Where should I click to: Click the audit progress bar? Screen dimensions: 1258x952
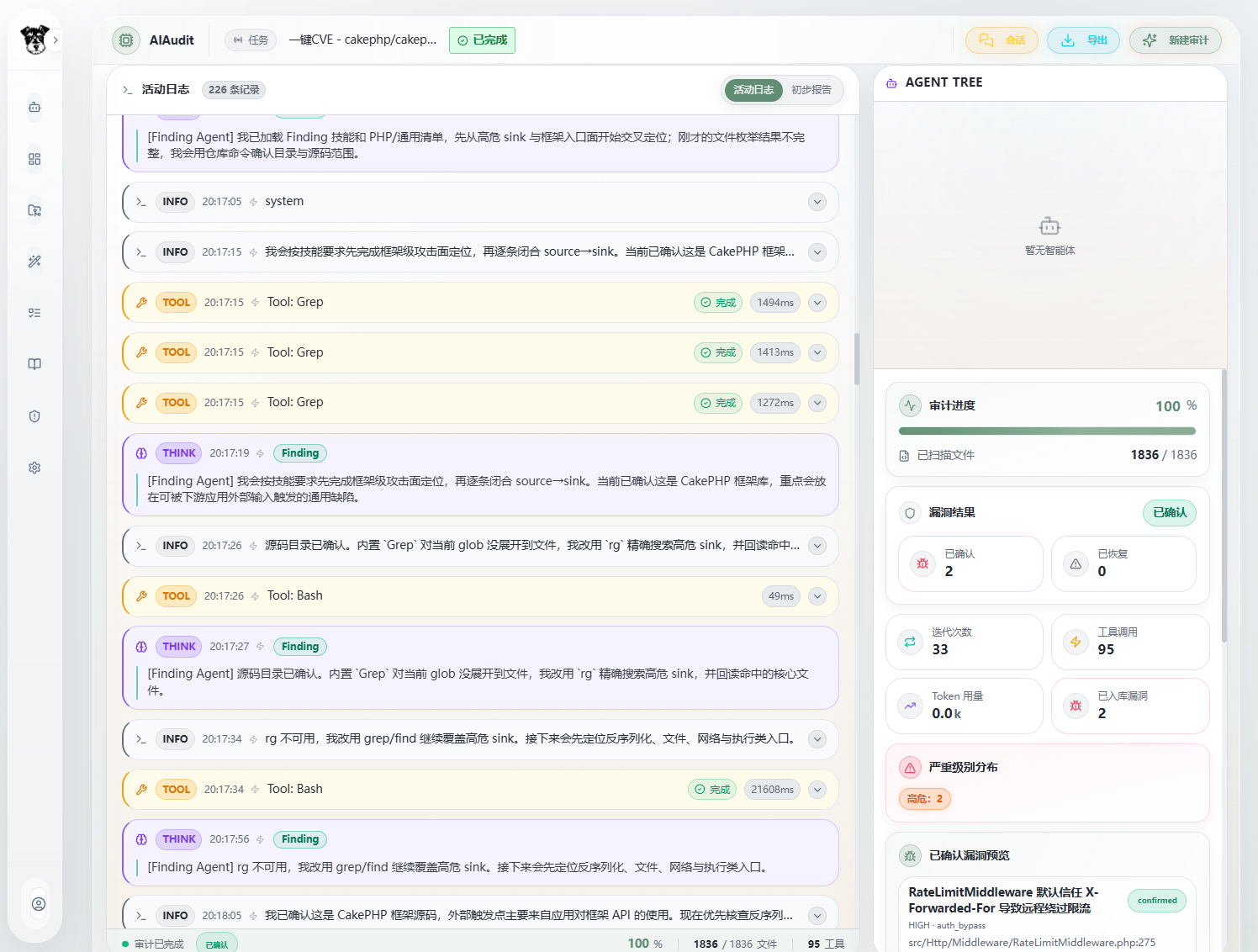[x=1047, y=431]
